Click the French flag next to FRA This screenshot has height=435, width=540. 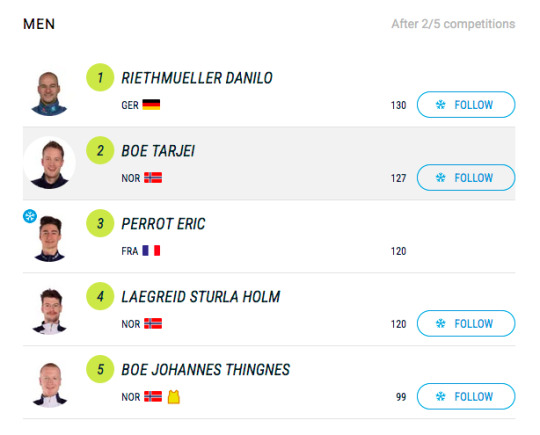[151, 250]
